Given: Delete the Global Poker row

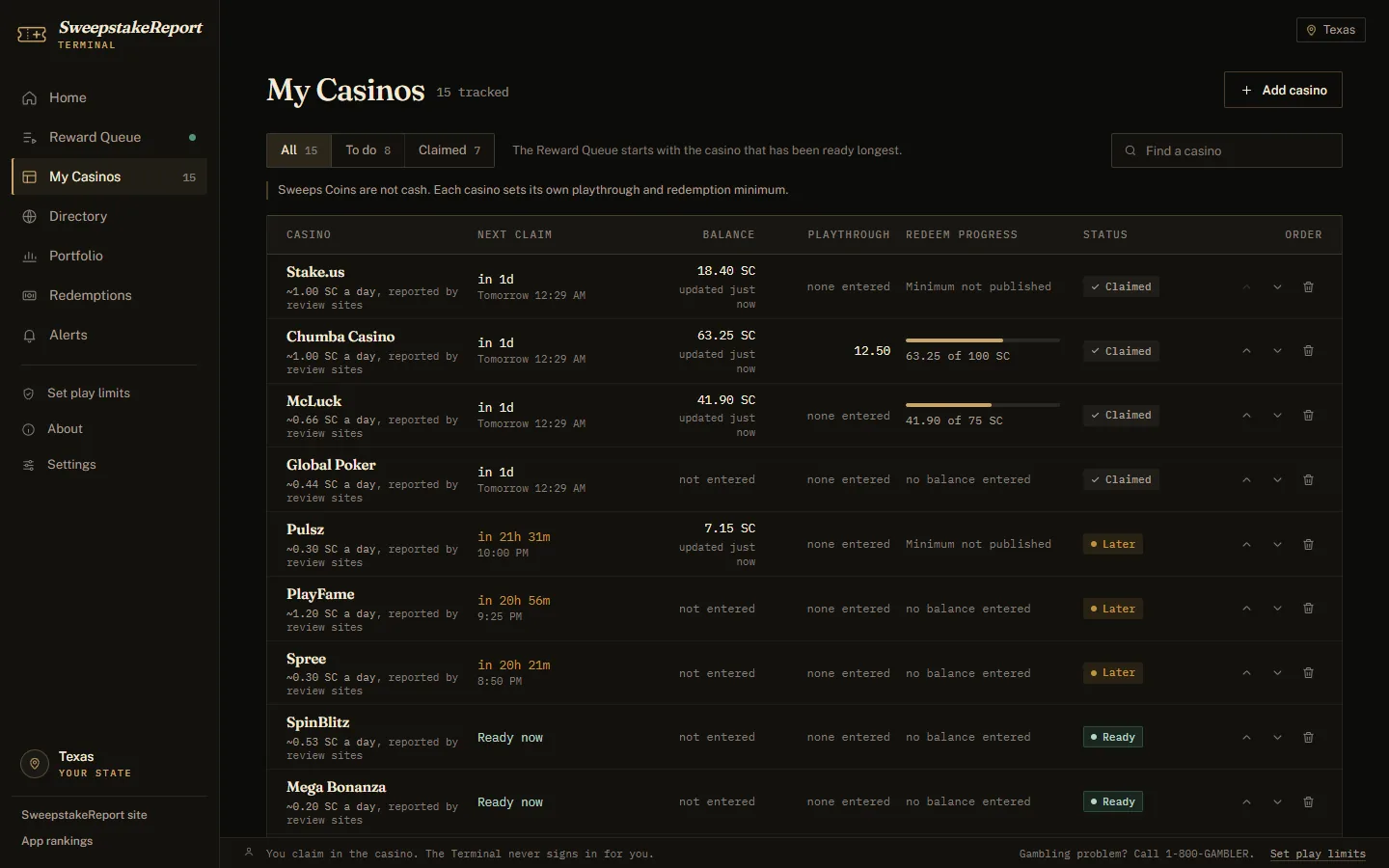Looking at the screenshot, I should [1308, 480].
